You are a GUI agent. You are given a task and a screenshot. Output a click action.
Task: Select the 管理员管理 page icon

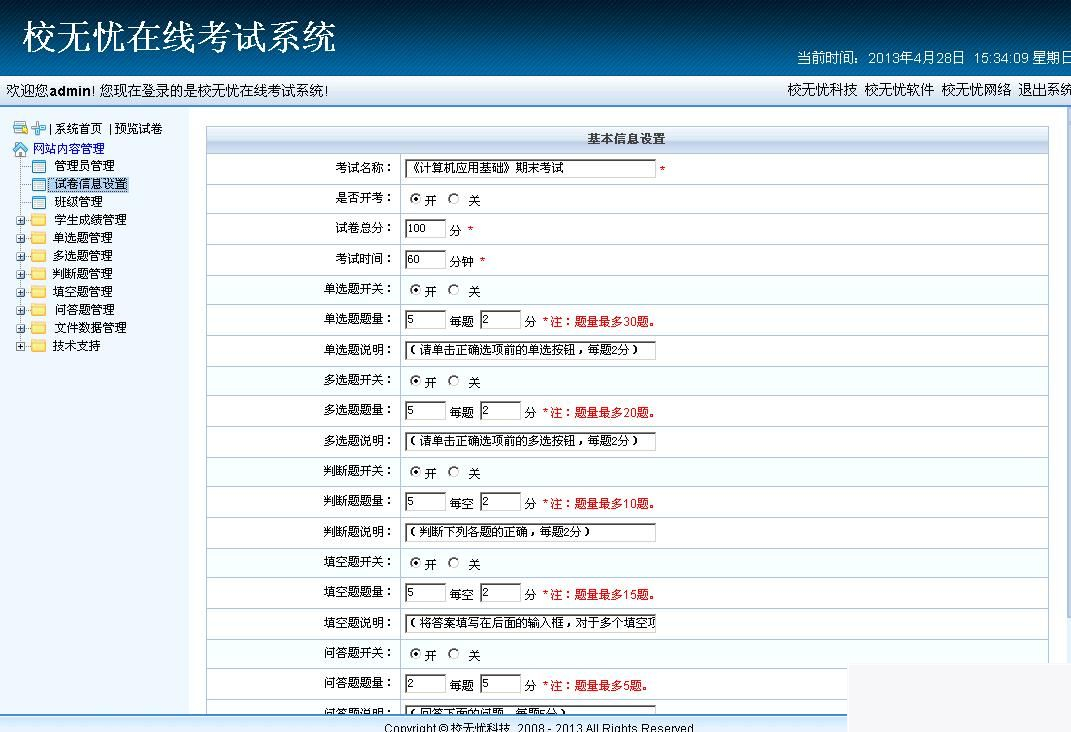[x=37, y=166]
